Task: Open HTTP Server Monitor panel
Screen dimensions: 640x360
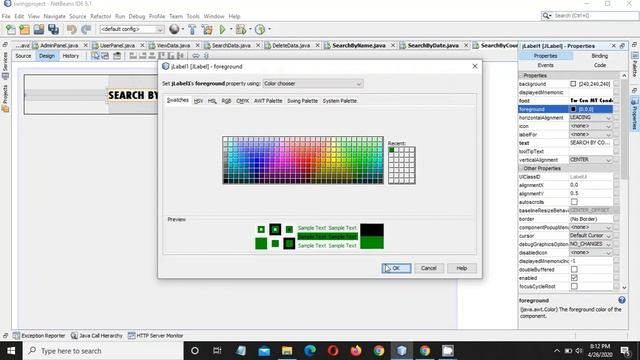Action: pos(156,336)
